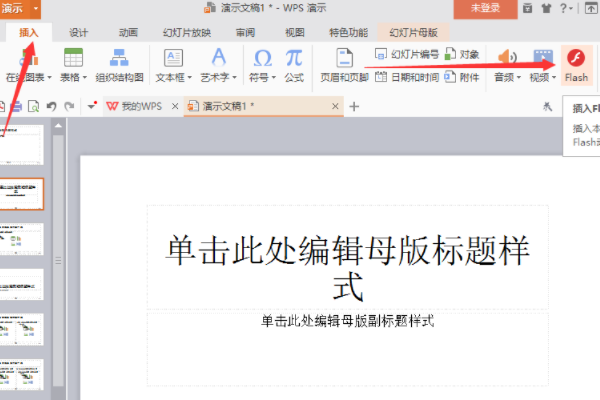
Task: Close the 我的WPS tab
Action: 175,106
